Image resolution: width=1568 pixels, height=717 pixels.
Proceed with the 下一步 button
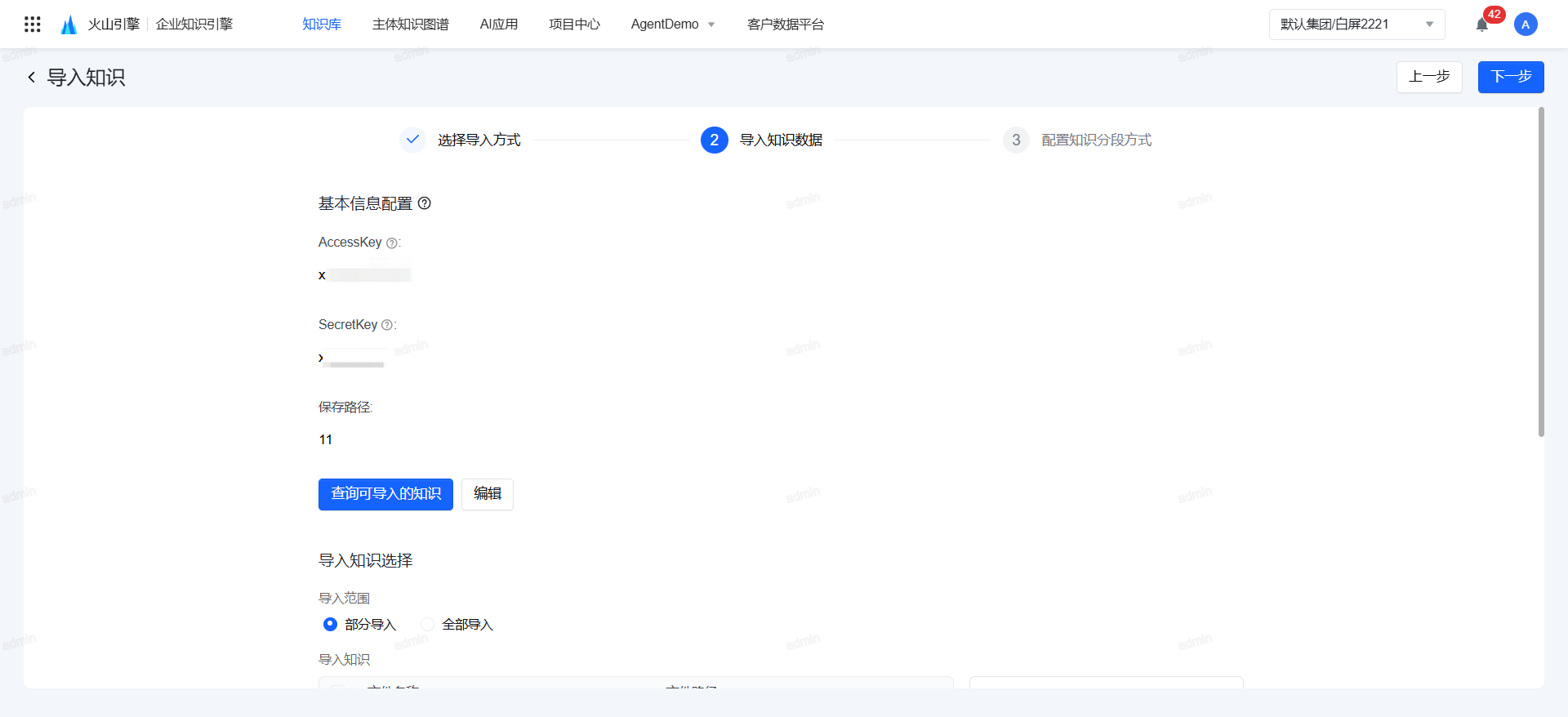pyautogui.click(x=1510, y=77)
